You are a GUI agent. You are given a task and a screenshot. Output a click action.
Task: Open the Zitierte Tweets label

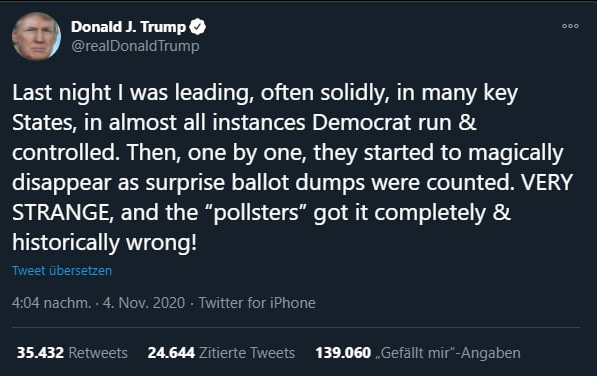click(x=247, y=353)
